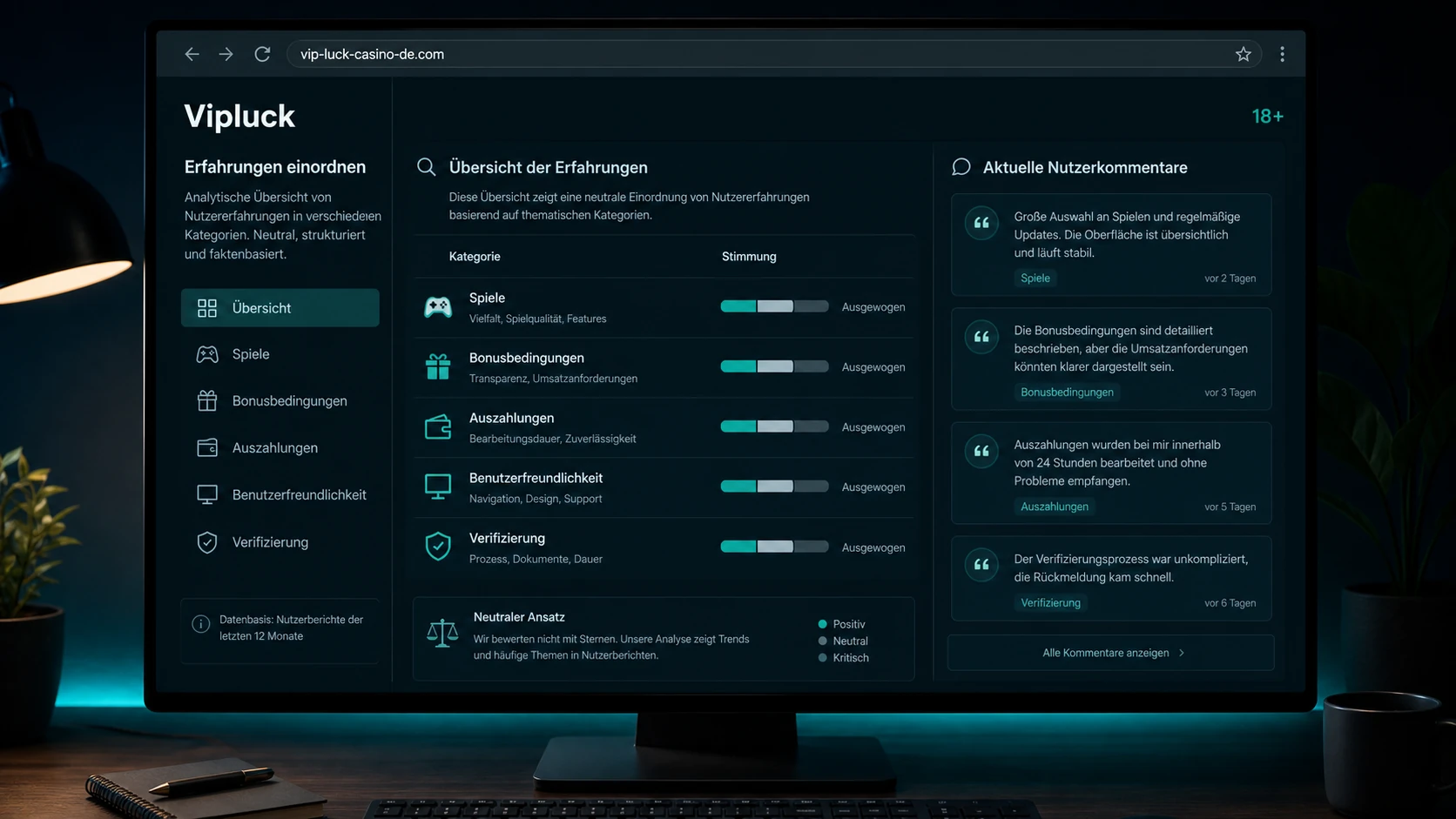Click the 'vor 6 Tagen' timestamp
This screenshot has height=819, width=1456.
click(1230, 603)
